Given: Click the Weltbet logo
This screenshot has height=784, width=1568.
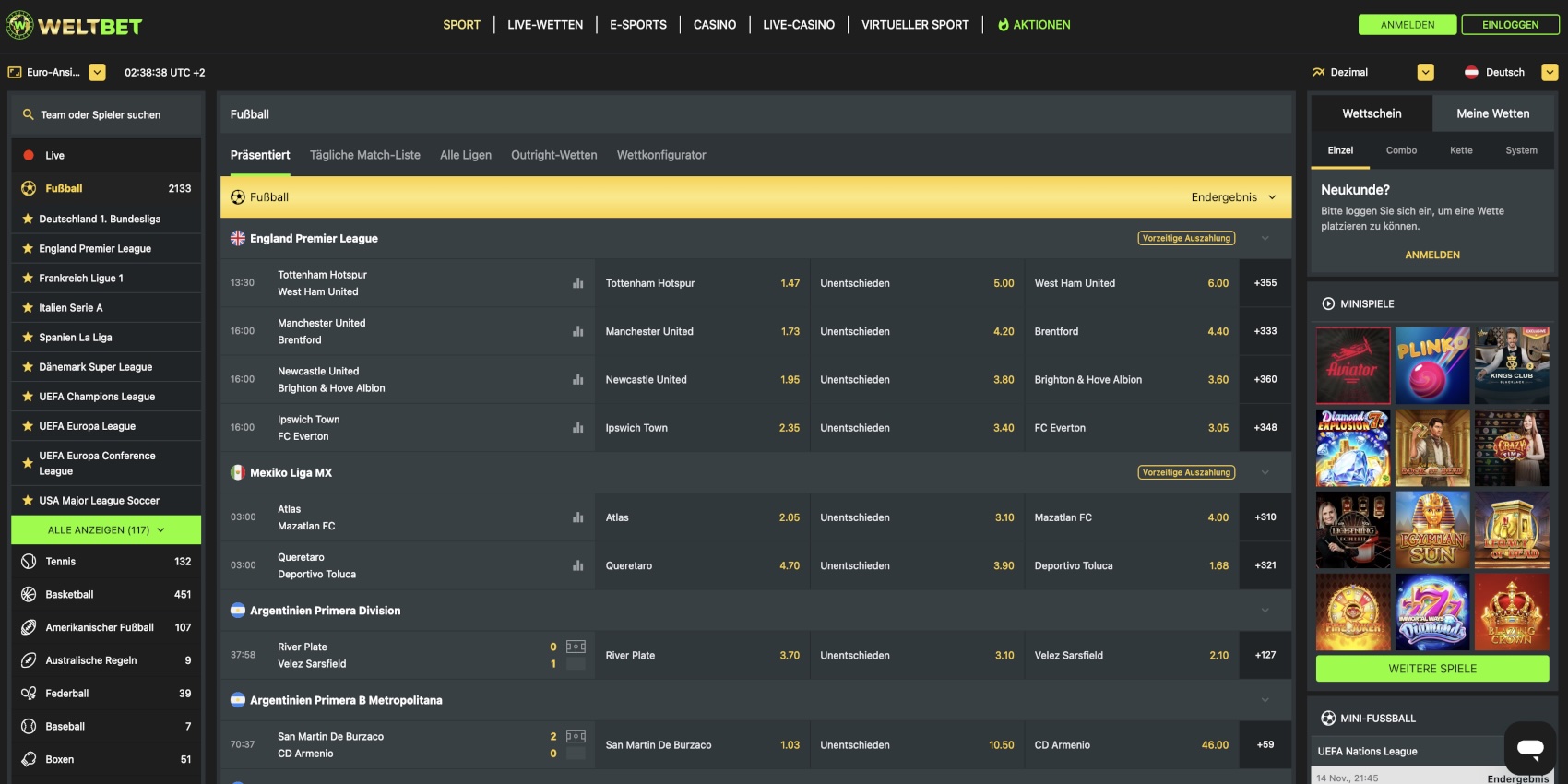Looking at the screenshot, I should (x=74, y=26).
